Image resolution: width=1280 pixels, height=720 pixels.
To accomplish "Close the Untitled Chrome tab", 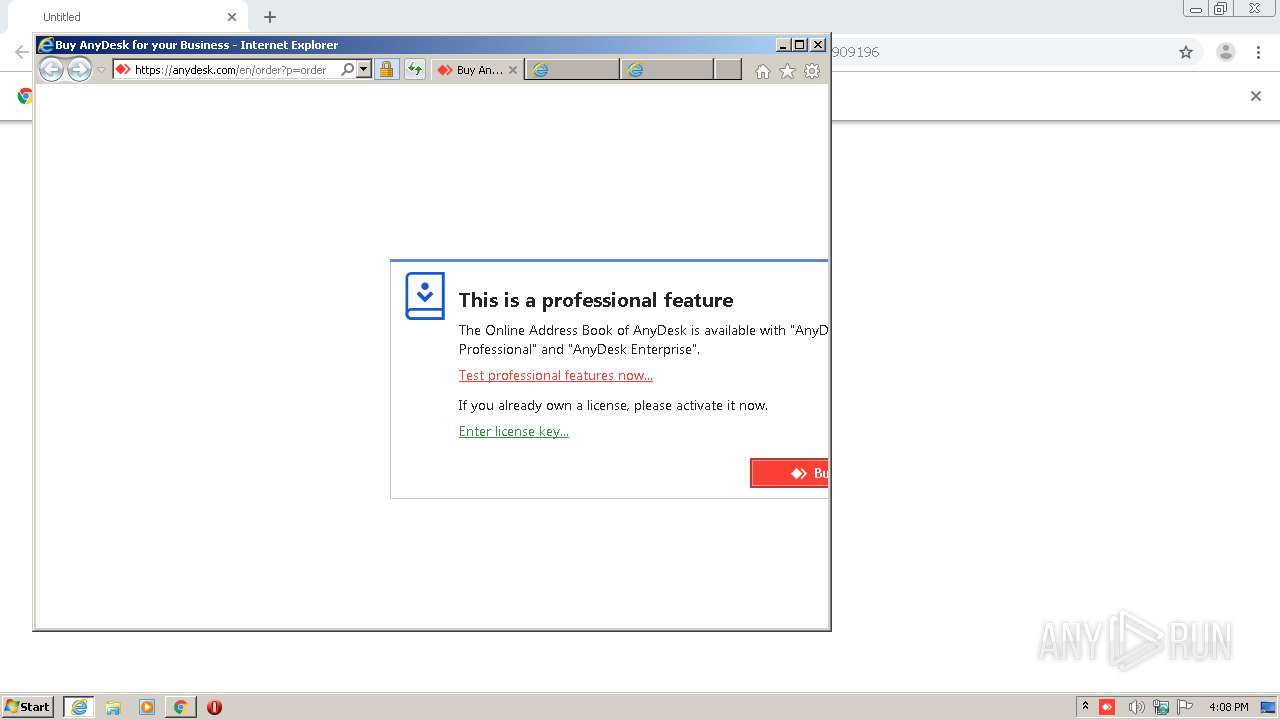I will (232, 17).
